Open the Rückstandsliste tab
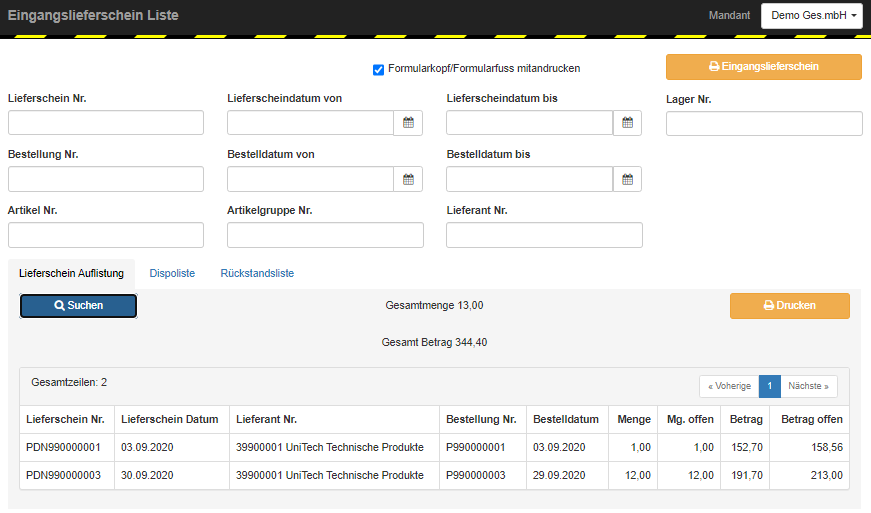 tap(257, 273)
